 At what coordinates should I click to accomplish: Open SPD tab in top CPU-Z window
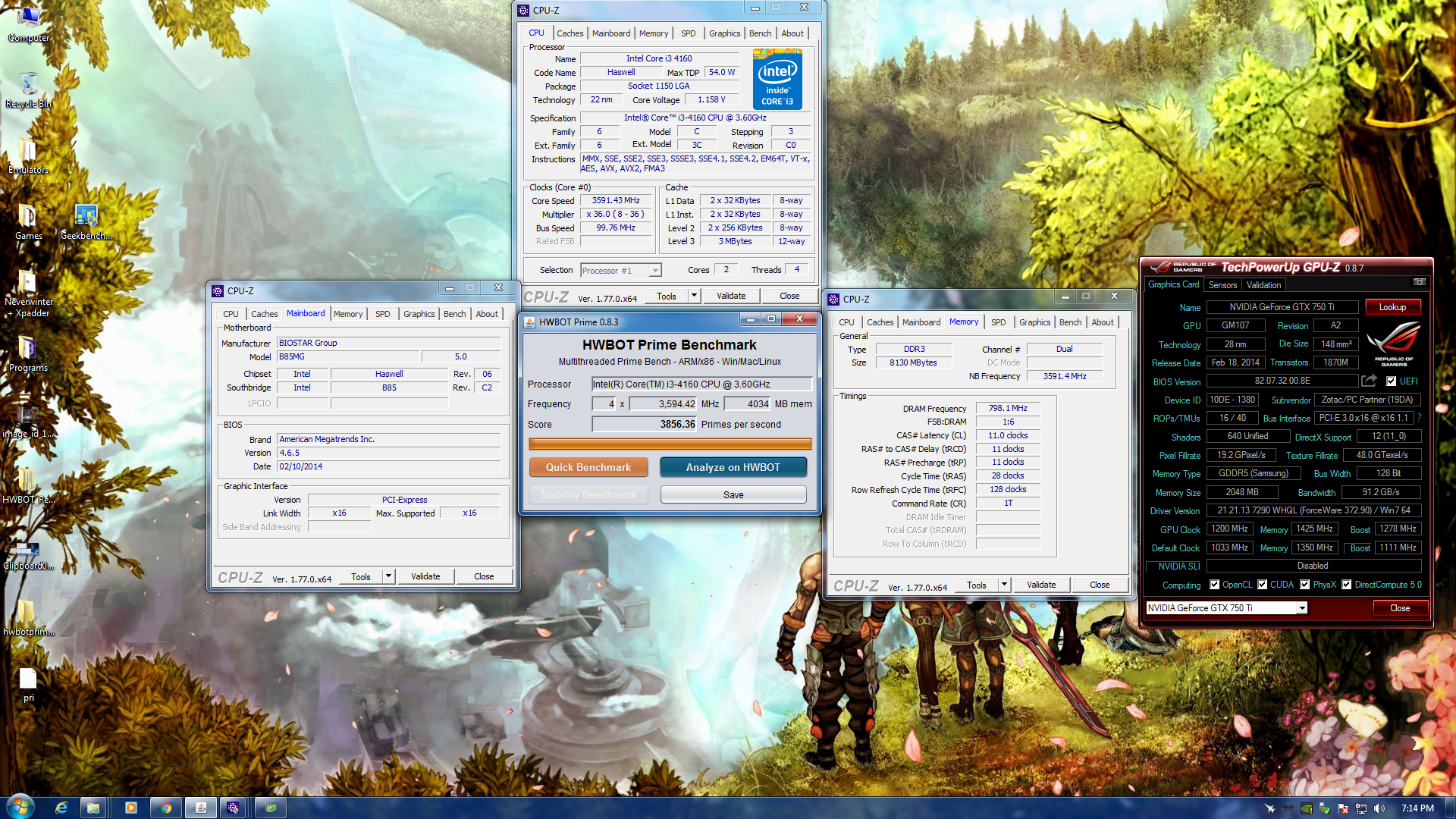(688, 33)
